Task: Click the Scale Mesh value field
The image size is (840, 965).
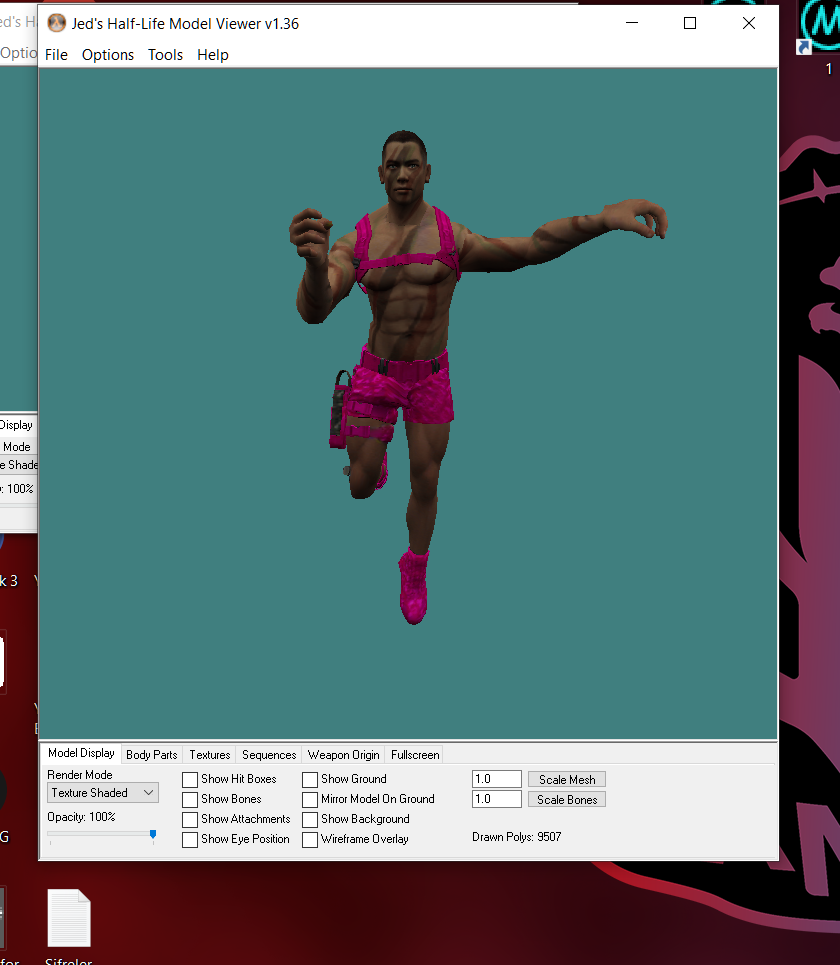Action: [x=497, y=779]
